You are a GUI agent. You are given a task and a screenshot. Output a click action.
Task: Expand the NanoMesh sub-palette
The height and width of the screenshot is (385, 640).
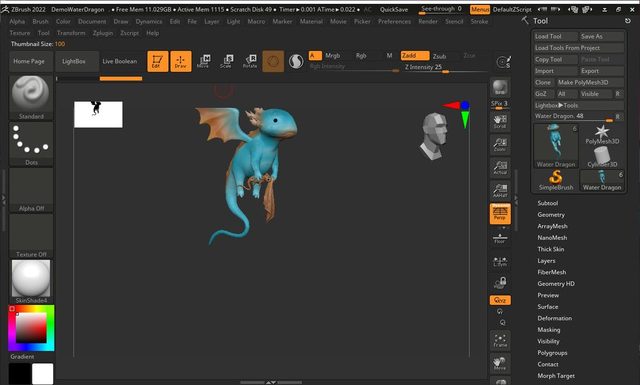tap(552, 237)
